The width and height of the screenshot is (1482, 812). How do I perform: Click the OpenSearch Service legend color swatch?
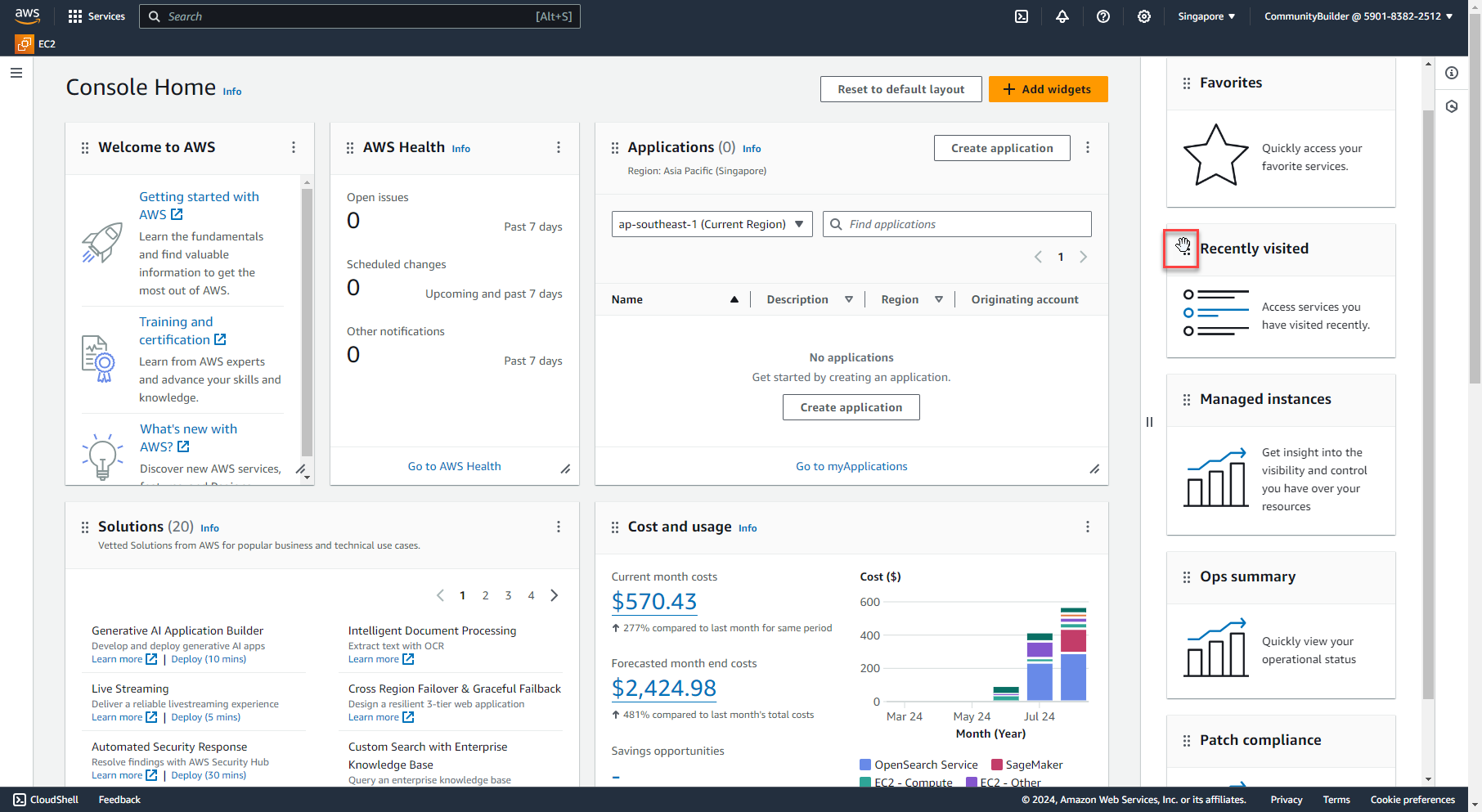click(864, 765)
